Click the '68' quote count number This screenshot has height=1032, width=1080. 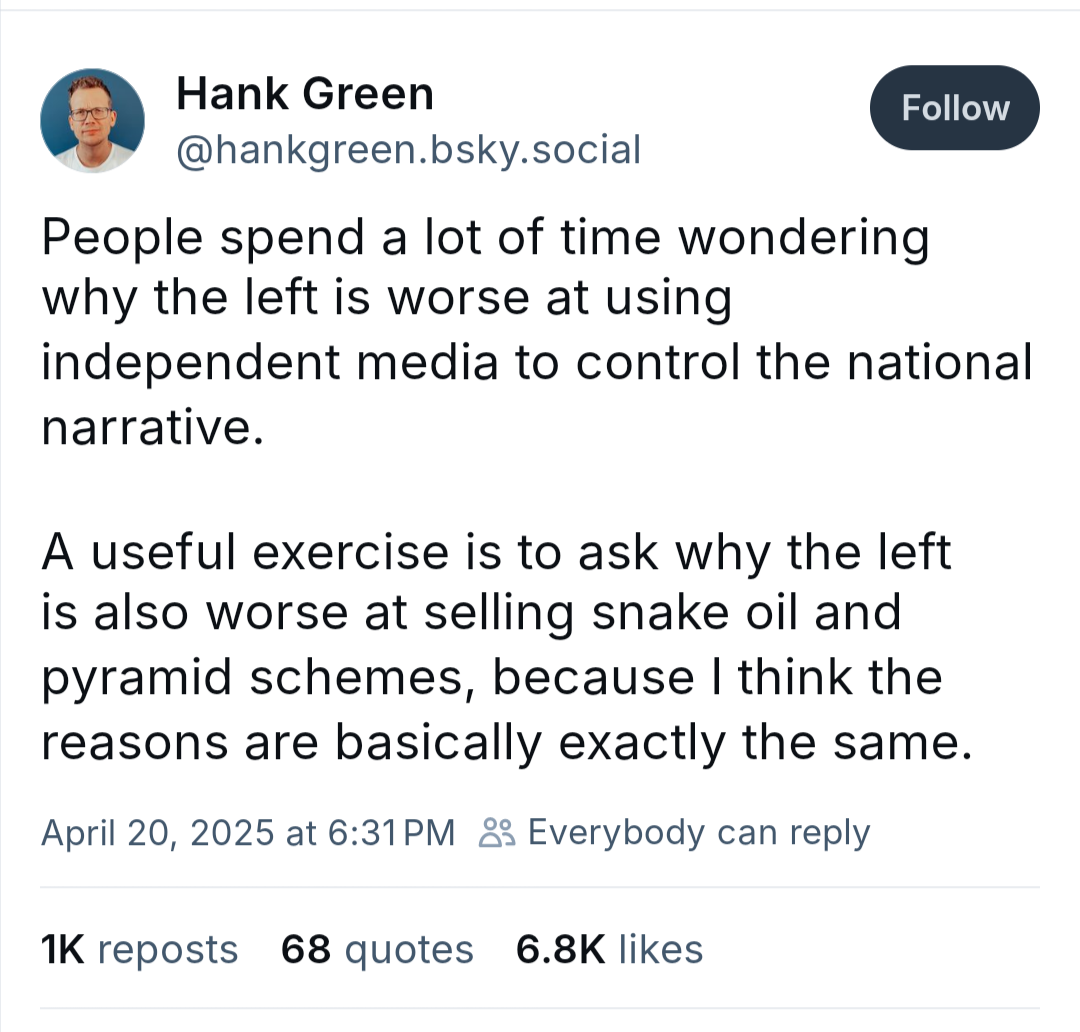tap(306, 949)
